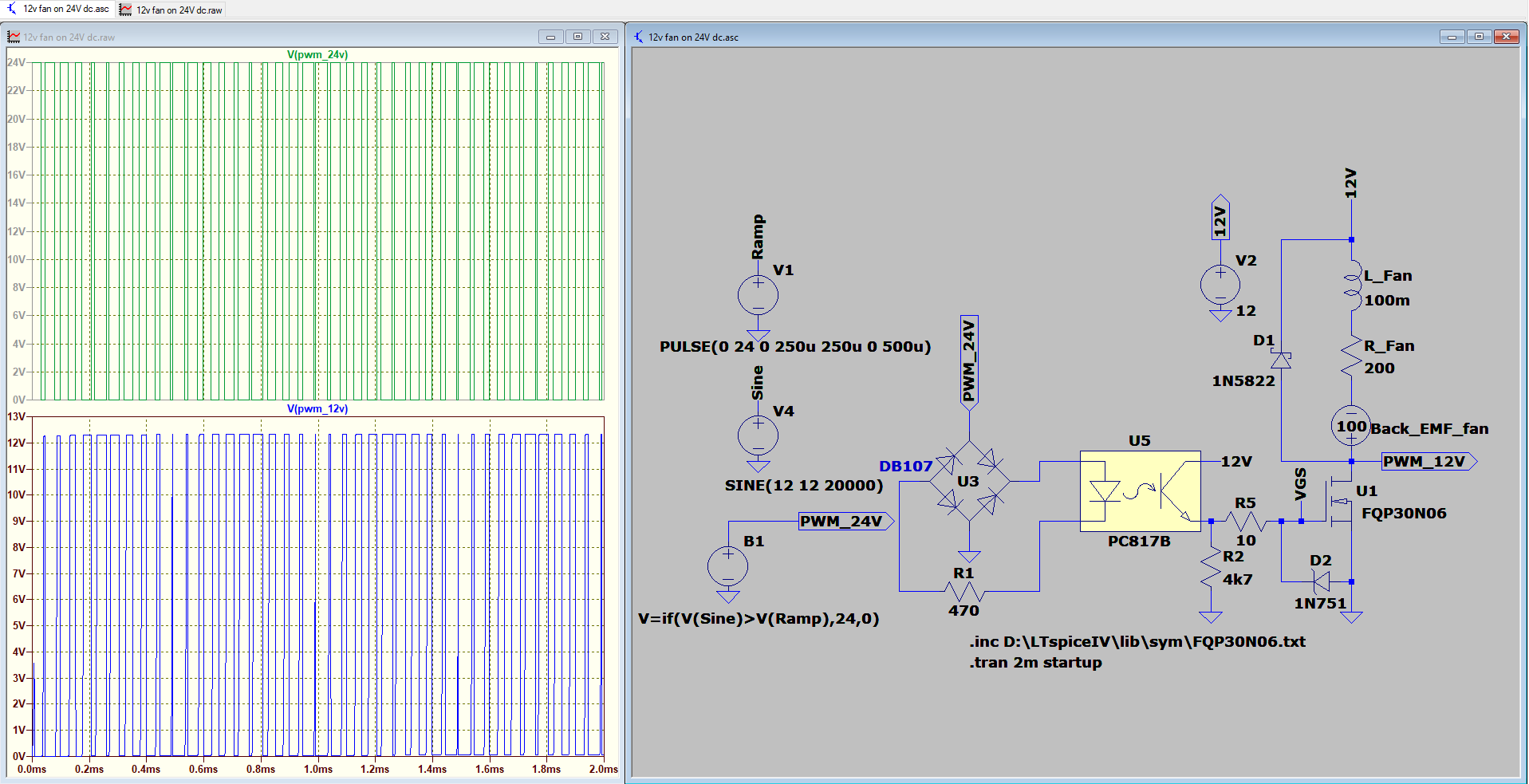The image size is (1529, 784).
Task: Select the FQP30N06 MOSFET U1 symbol
Action: [1342, 502]
